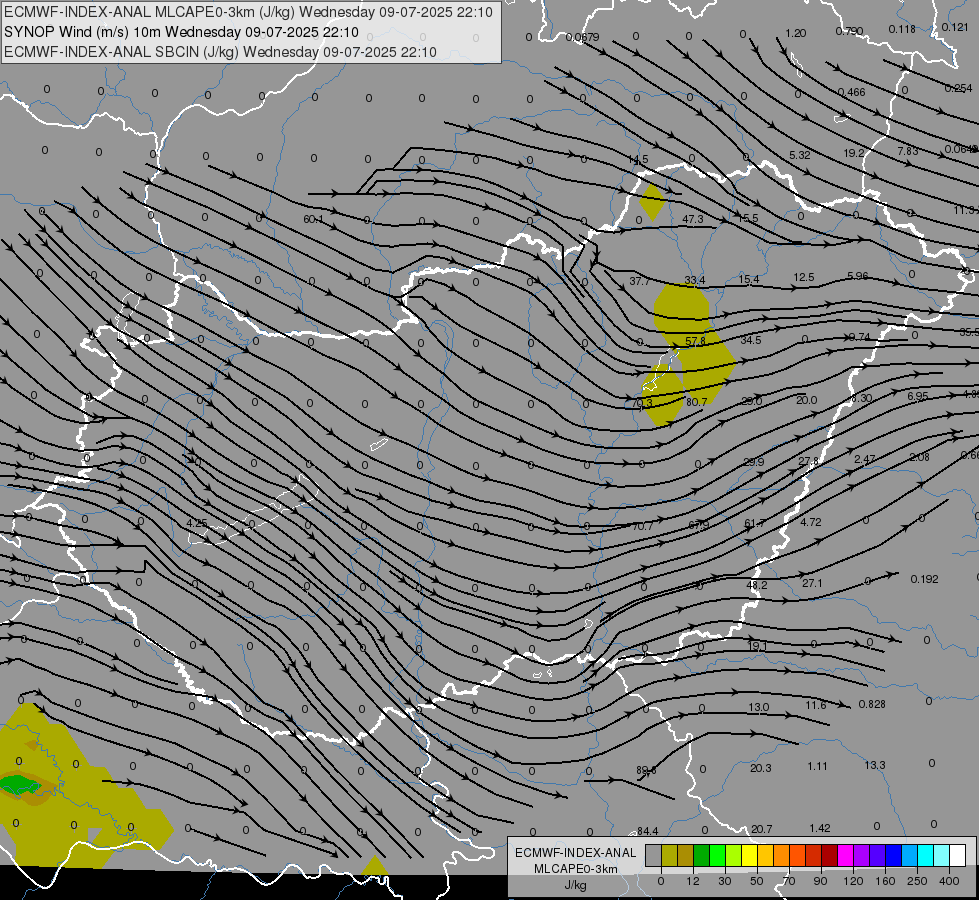The height and width of the screenshot is (900, 979).
Task: Click the map value 1.20
Action: pyautogui.click(x=795, y=33)
